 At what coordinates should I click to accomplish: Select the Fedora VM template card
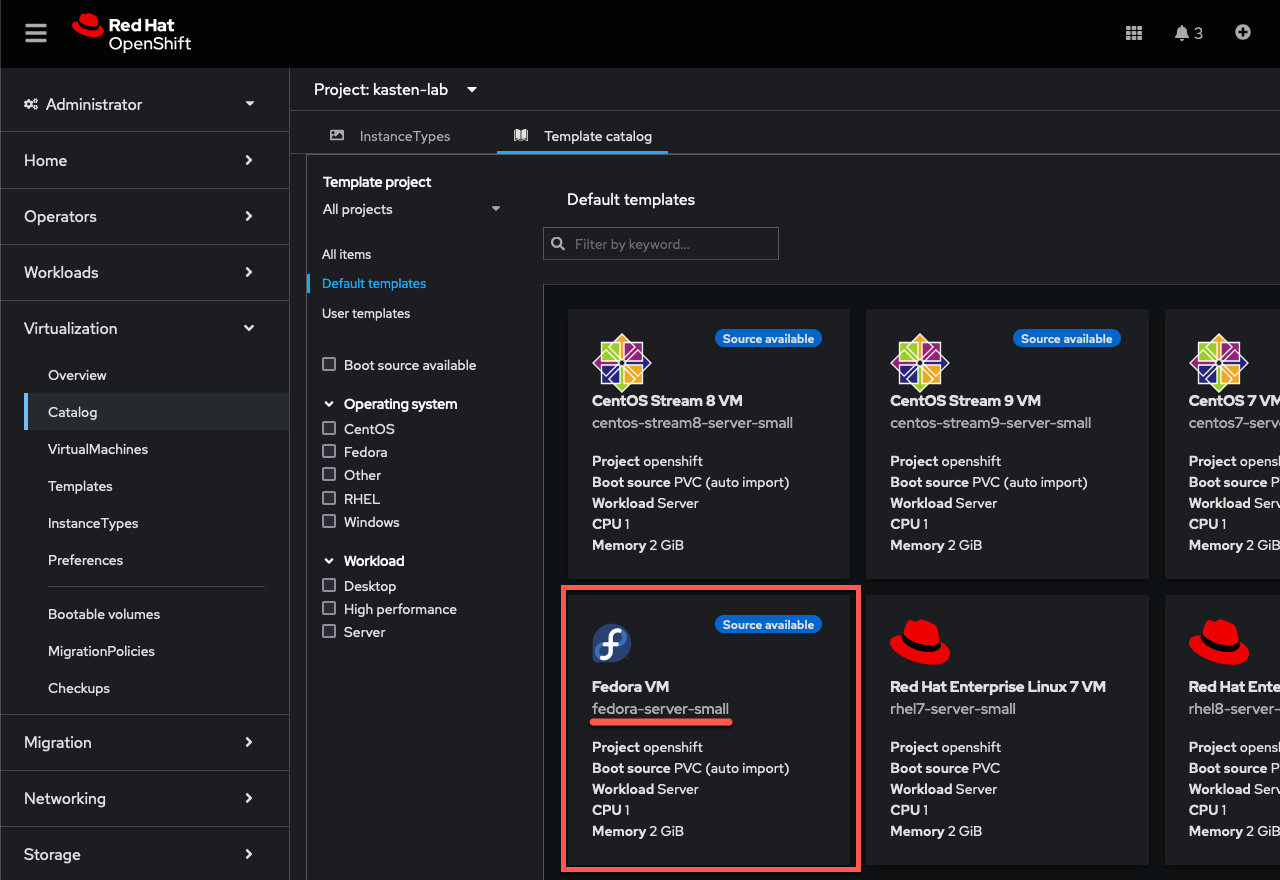tap(709, 729)
